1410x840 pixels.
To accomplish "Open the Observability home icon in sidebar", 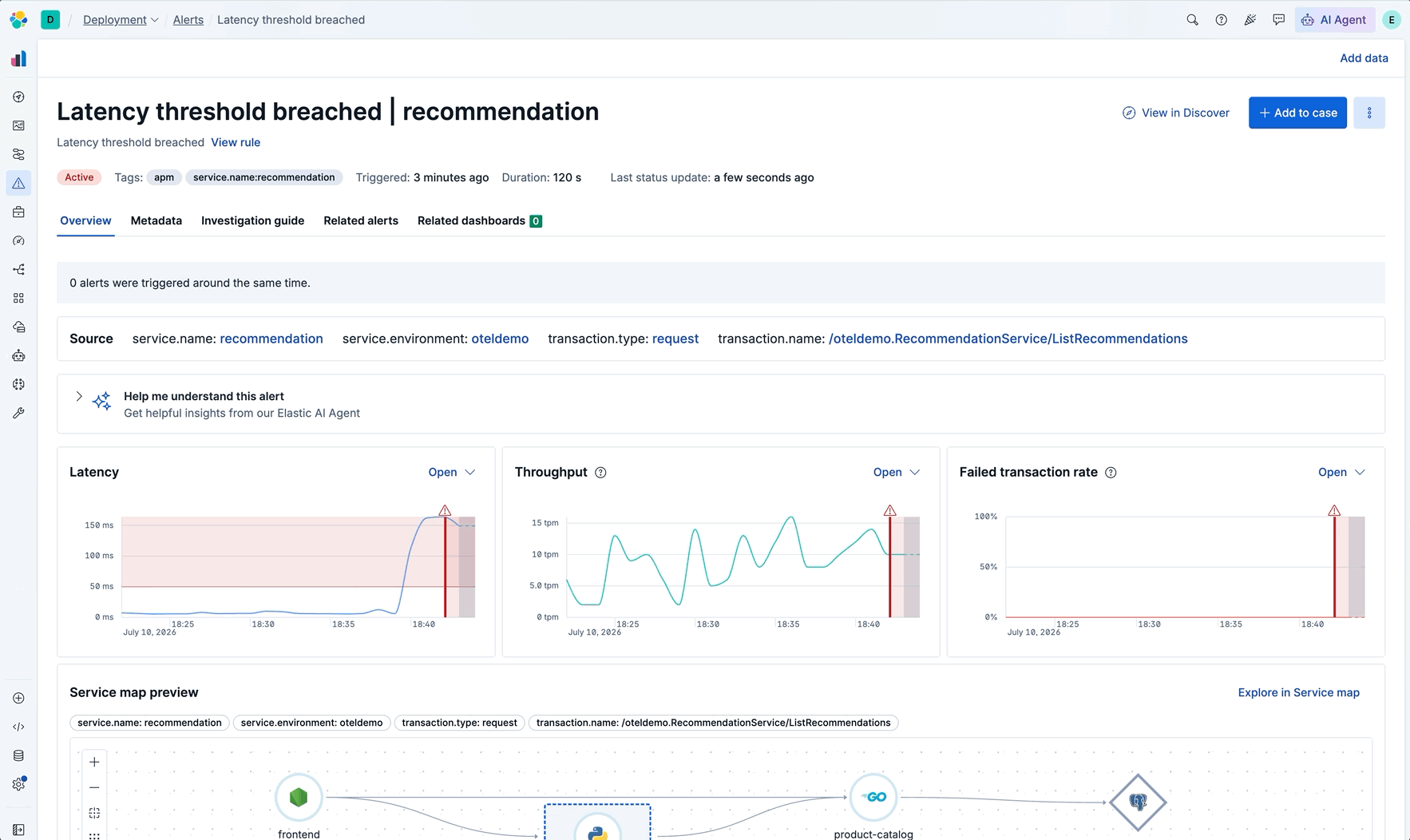I will click(x=18, y=59).
